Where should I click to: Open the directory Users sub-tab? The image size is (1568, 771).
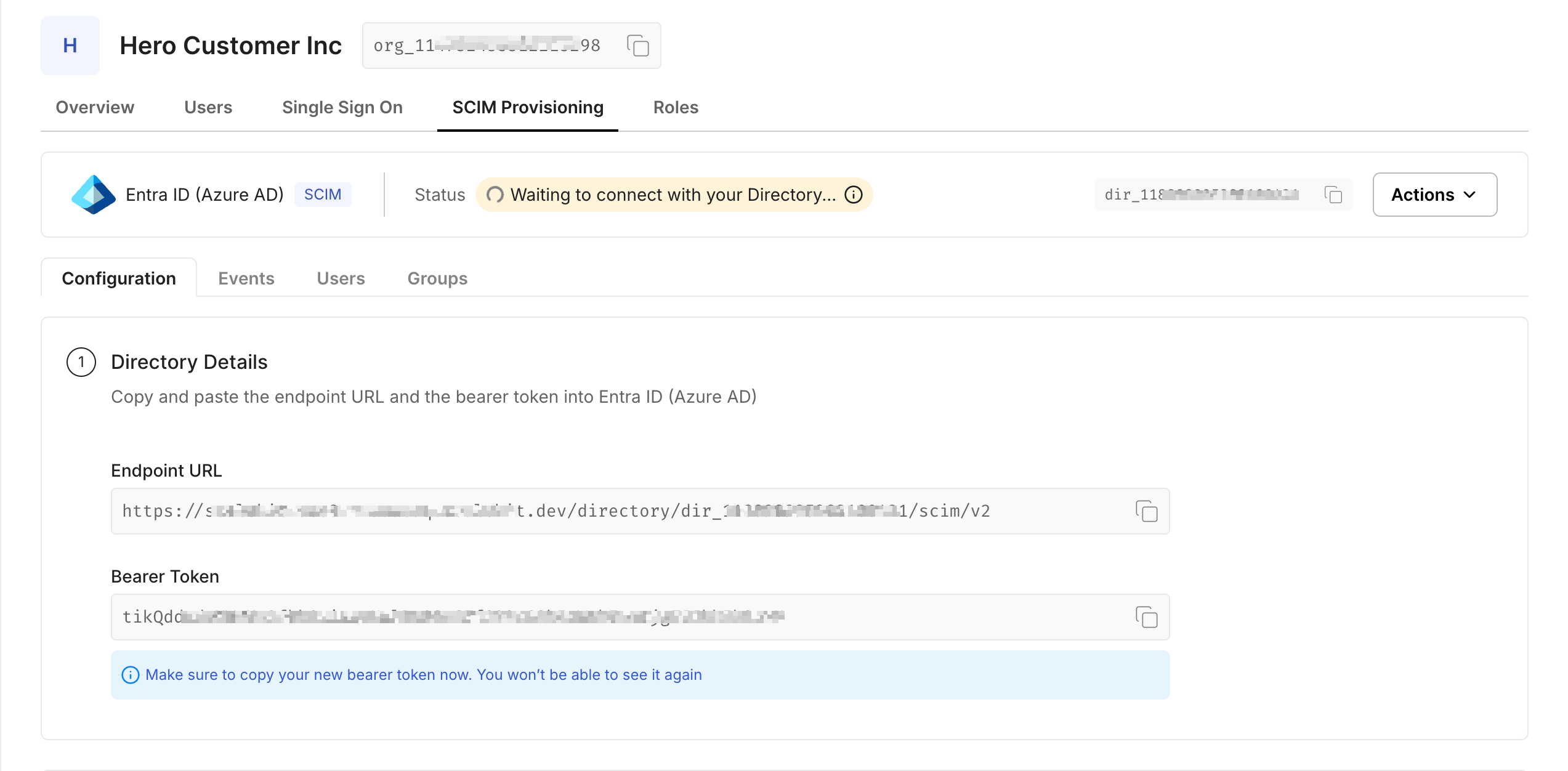[341, 278]
